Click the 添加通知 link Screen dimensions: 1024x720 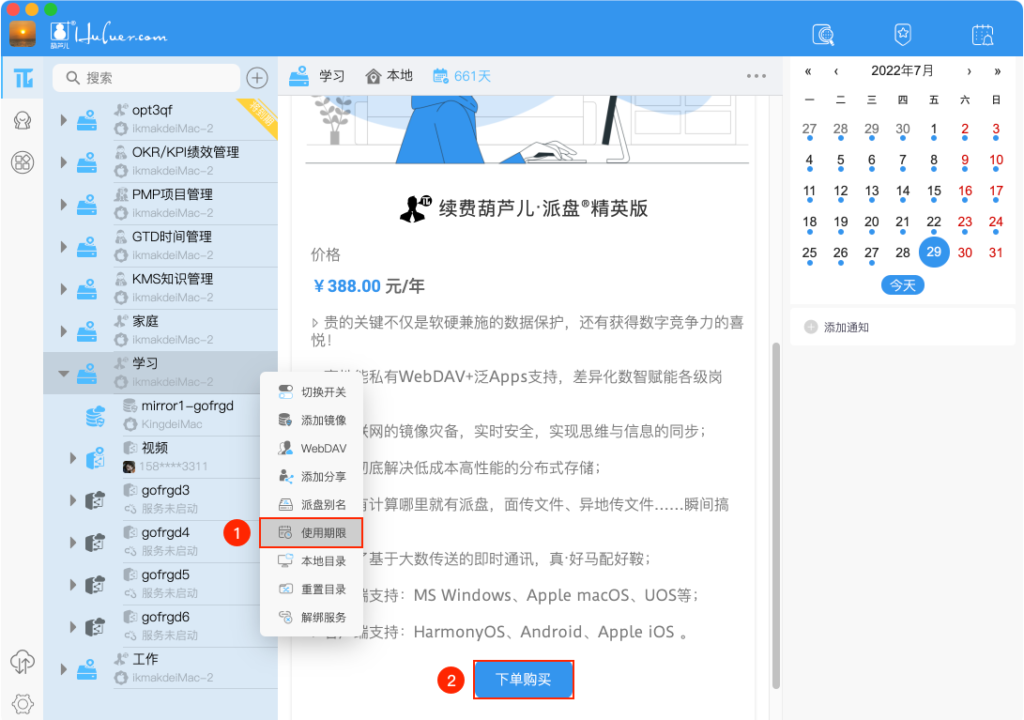coord(846,327)
